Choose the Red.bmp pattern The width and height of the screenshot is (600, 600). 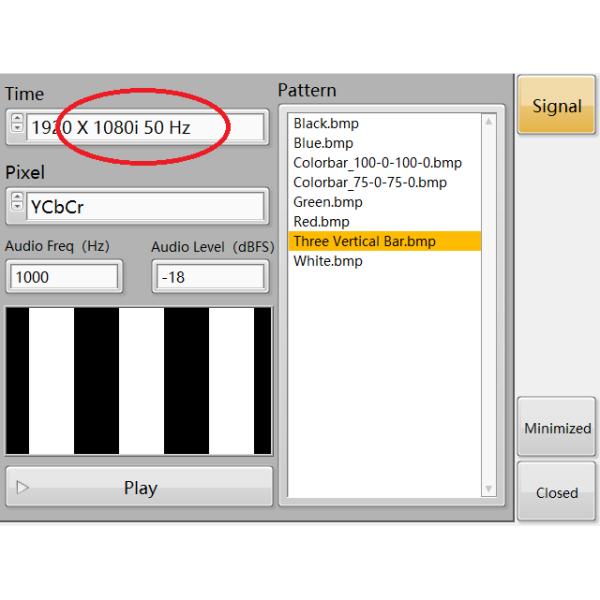coord(321,221)
